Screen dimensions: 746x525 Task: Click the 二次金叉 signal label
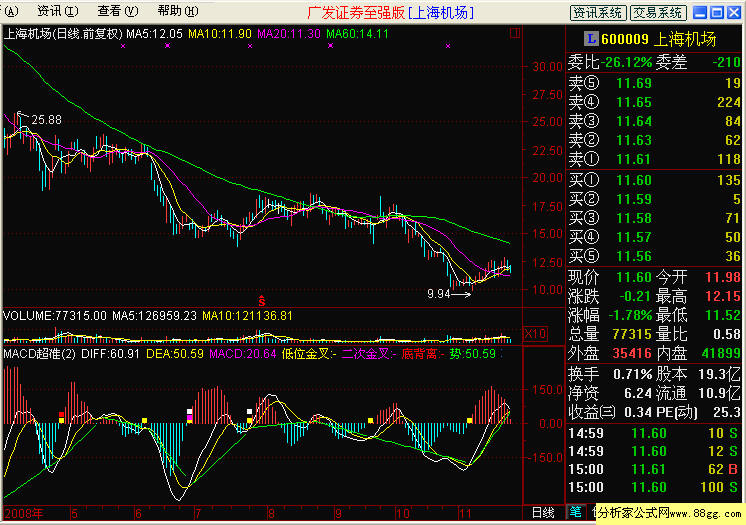369,354
